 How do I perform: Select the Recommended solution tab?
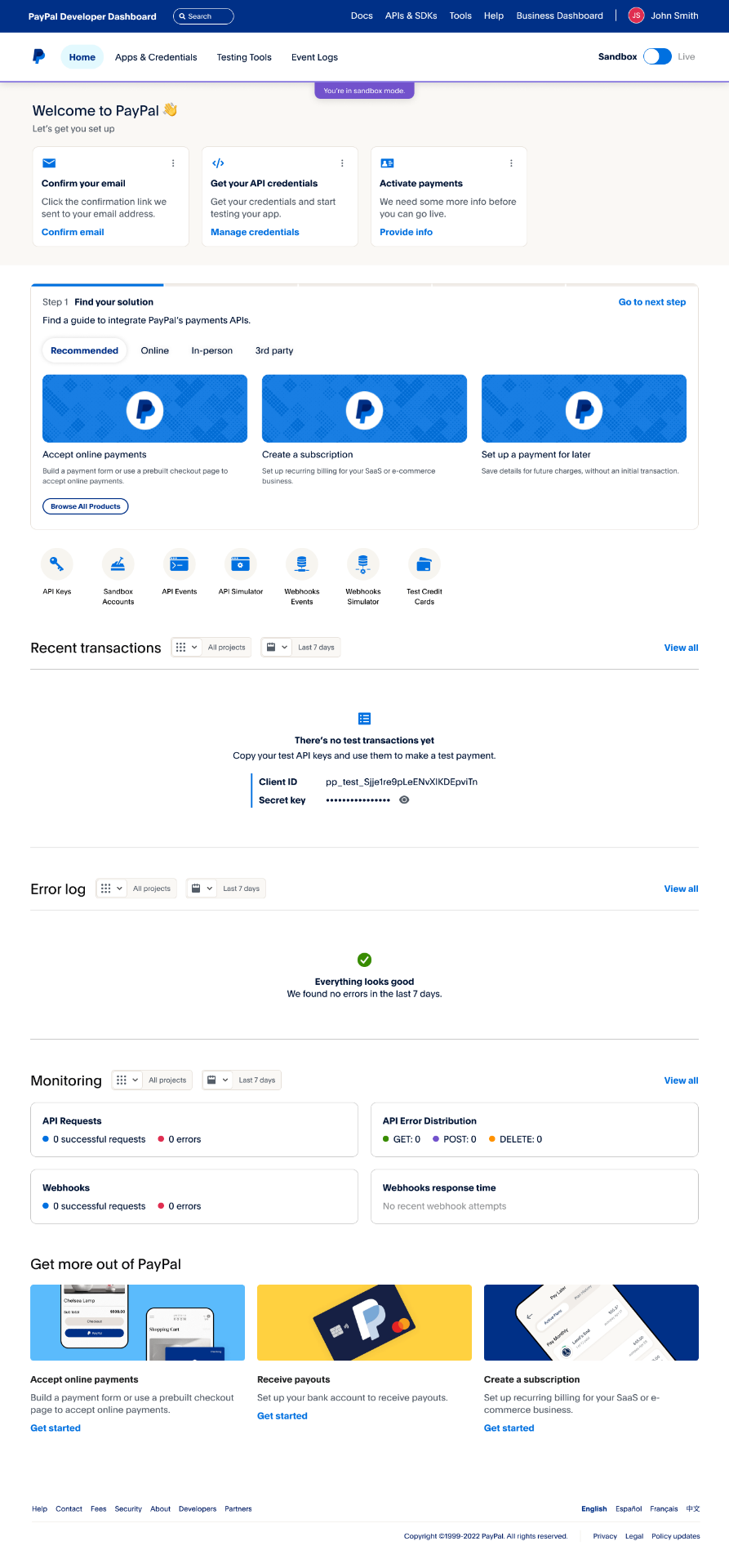(x=84, y=350)
